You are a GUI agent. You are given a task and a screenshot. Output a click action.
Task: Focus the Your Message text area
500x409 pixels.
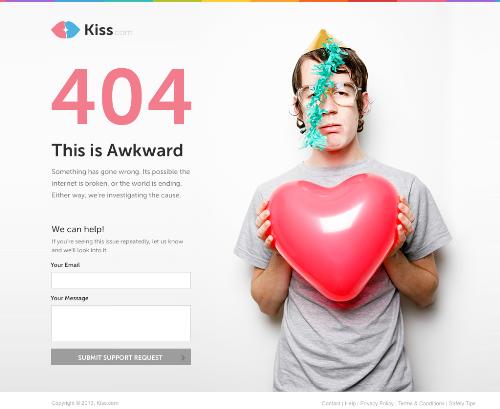click(121, 324)
